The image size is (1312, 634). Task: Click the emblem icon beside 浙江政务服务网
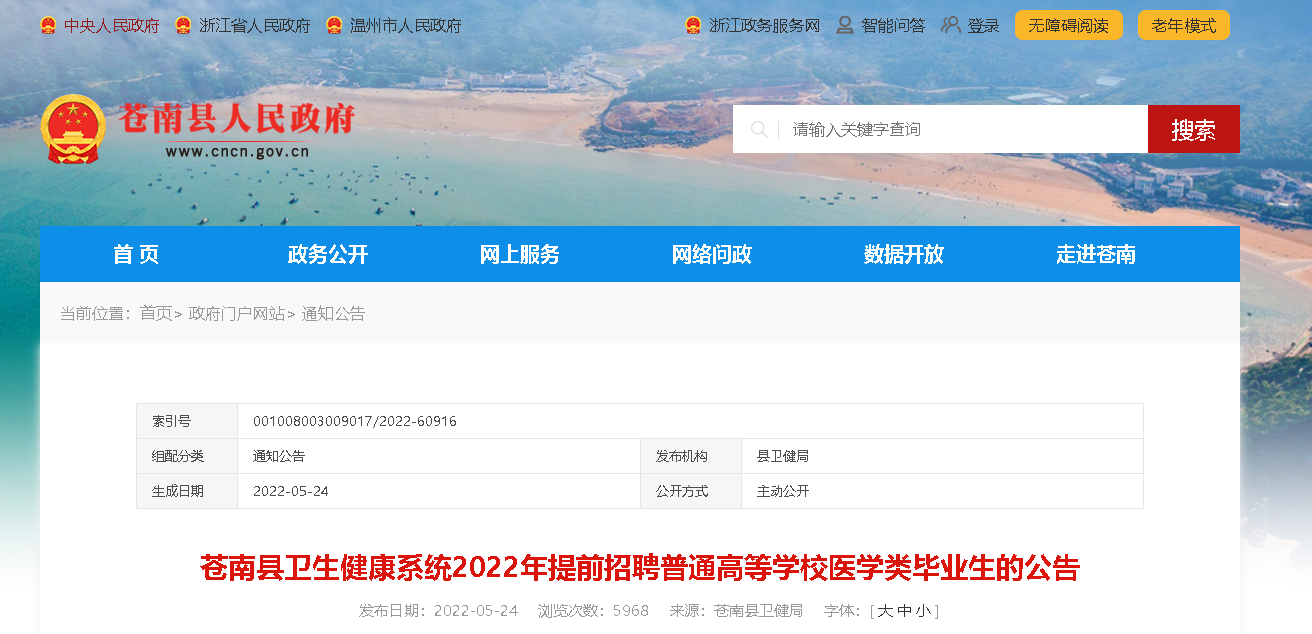tap(693, 26)
